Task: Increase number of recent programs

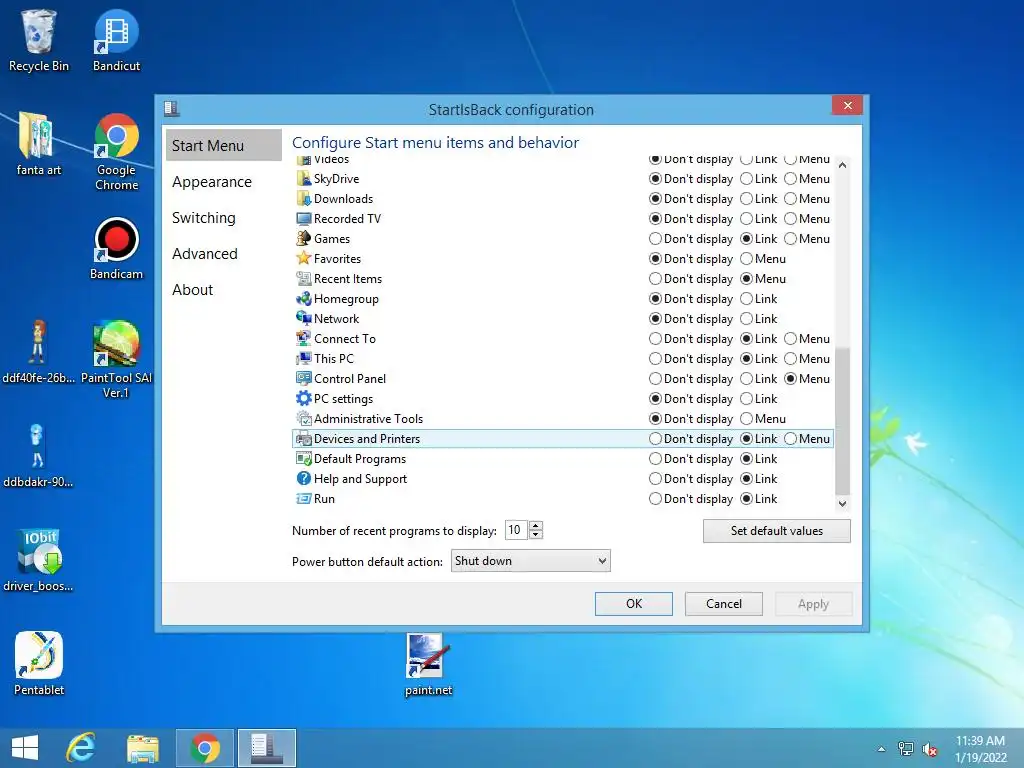Action: (536, 526)
